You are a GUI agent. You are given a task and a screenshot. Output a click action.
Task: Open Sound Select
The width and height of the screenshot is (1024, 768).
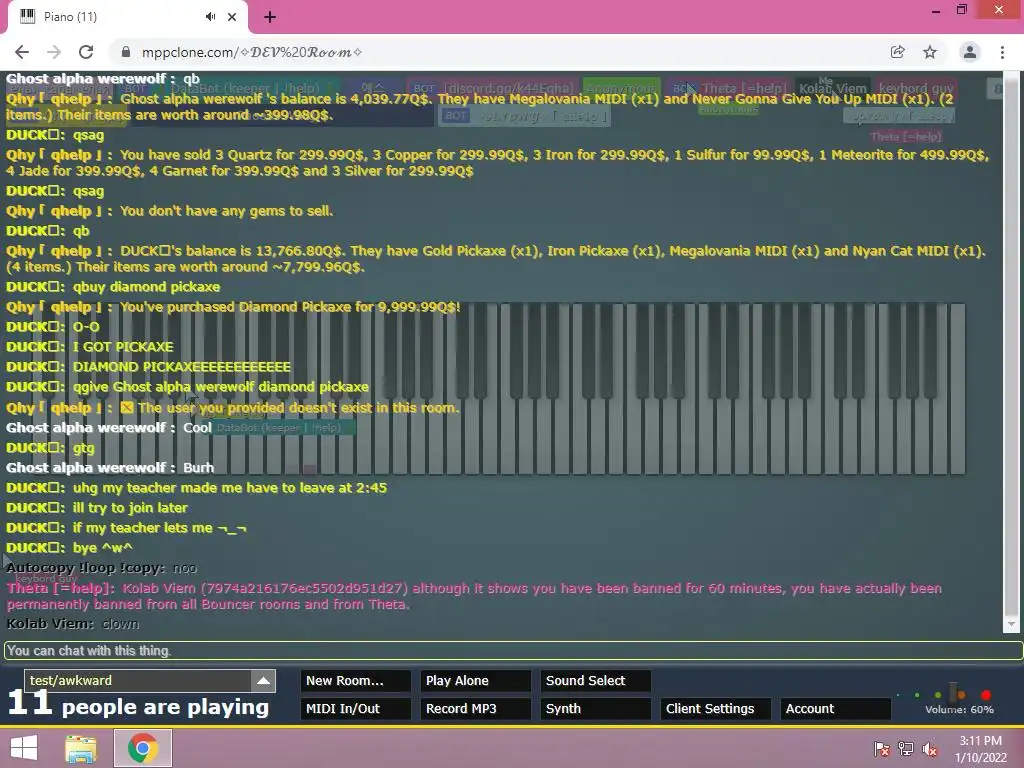[x=596, y=680]
